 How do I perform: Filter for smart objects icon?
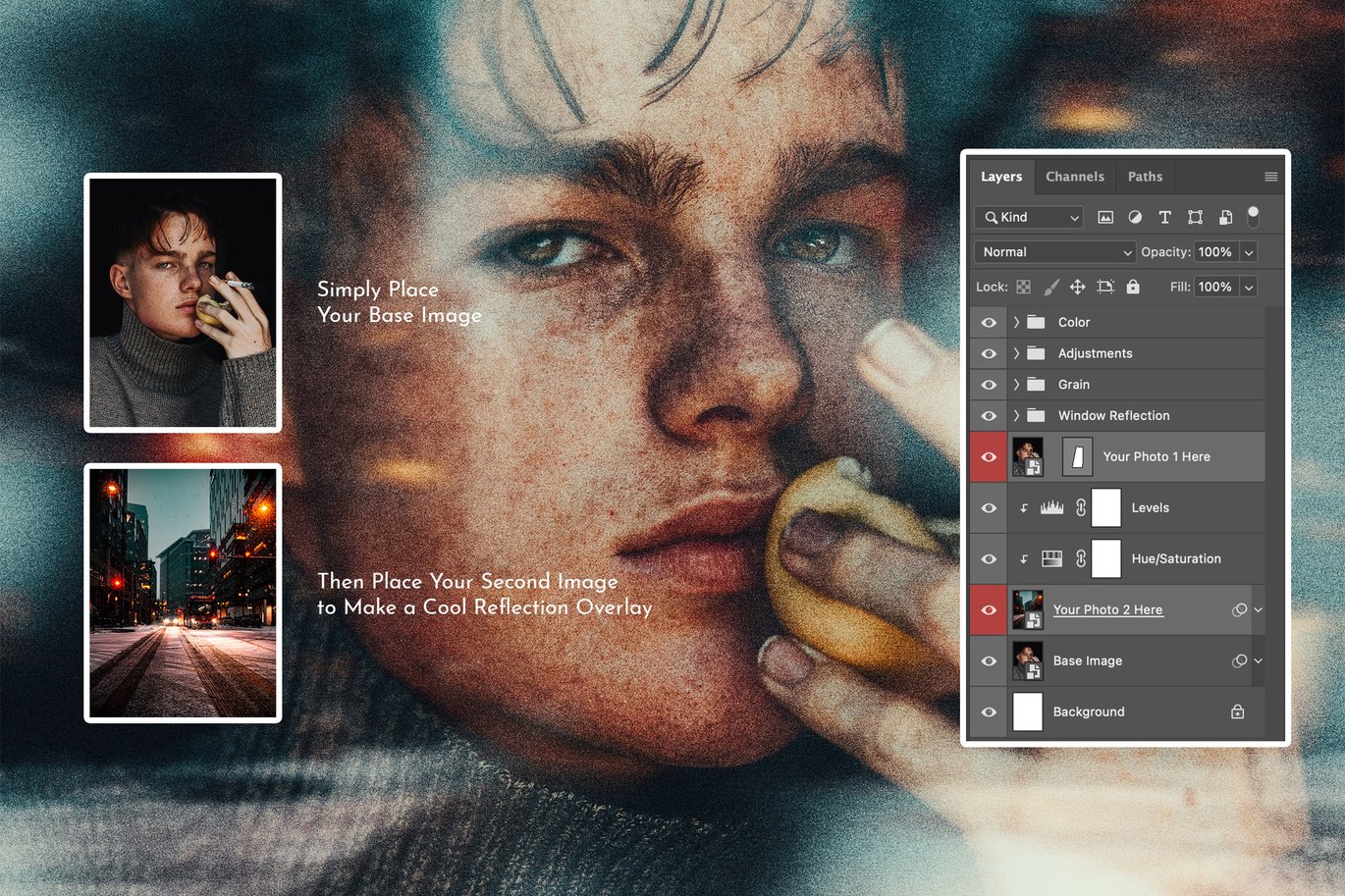click(x=1225, y=217)
